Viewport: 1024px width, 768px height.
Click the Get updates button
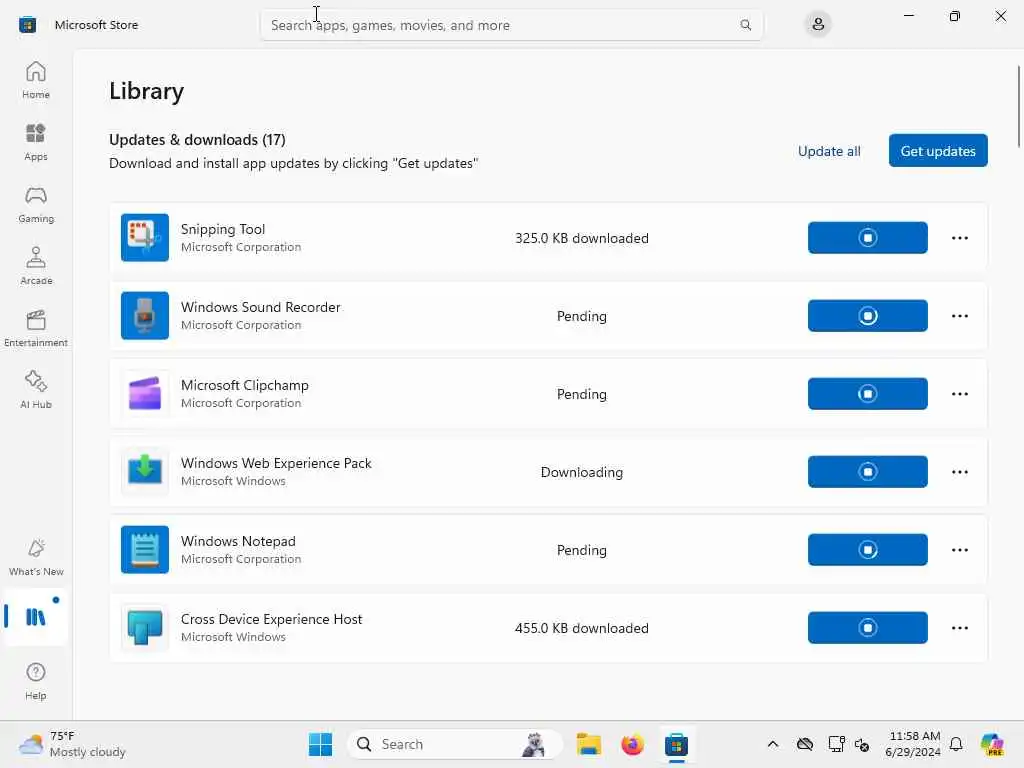tap(938, 151)
